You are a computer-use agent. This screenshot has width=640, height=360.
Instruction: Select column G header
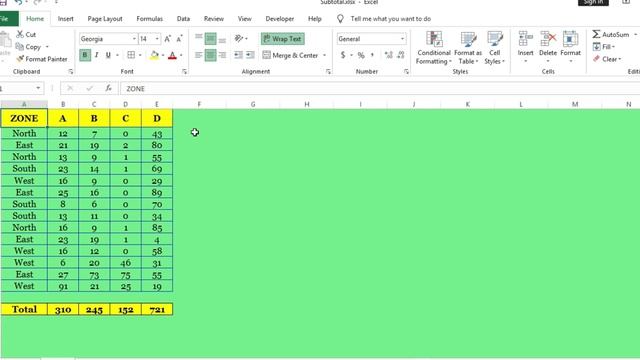(253, 104)
